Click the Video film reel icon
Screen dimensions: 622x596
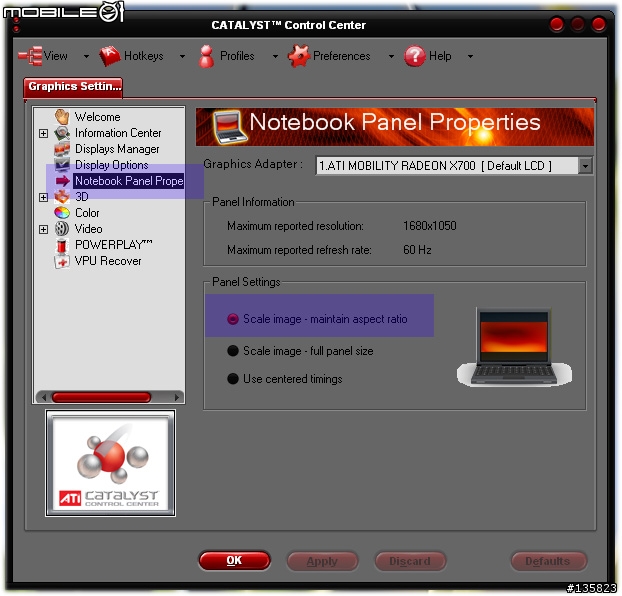pyautogui.click(x=62, y=229)
